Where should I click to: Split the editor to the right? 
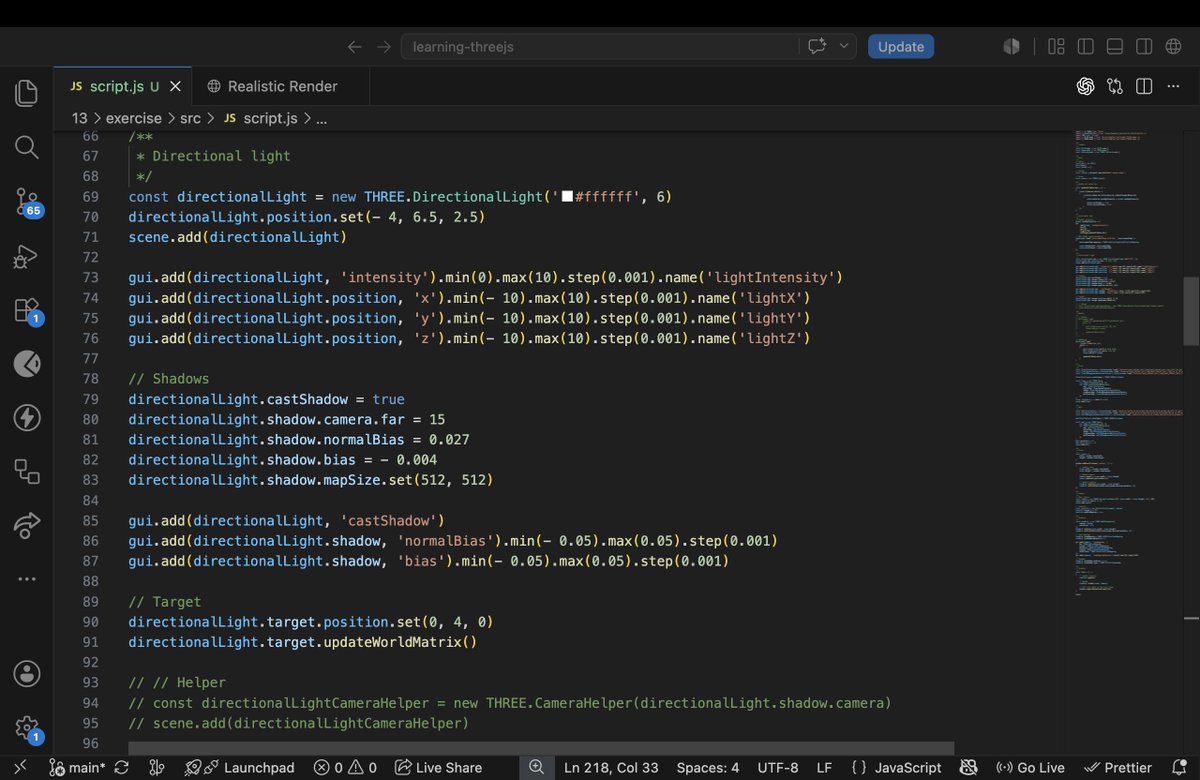[1144, 87]
